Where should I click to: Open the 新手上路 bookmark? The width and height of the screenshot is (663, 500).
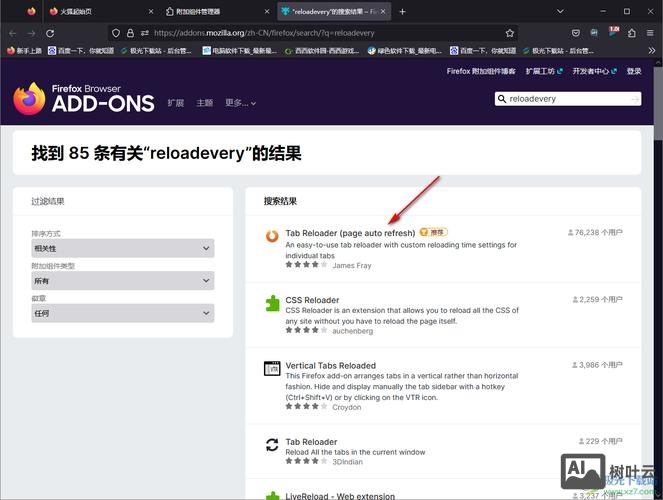(x=24, y=51)
